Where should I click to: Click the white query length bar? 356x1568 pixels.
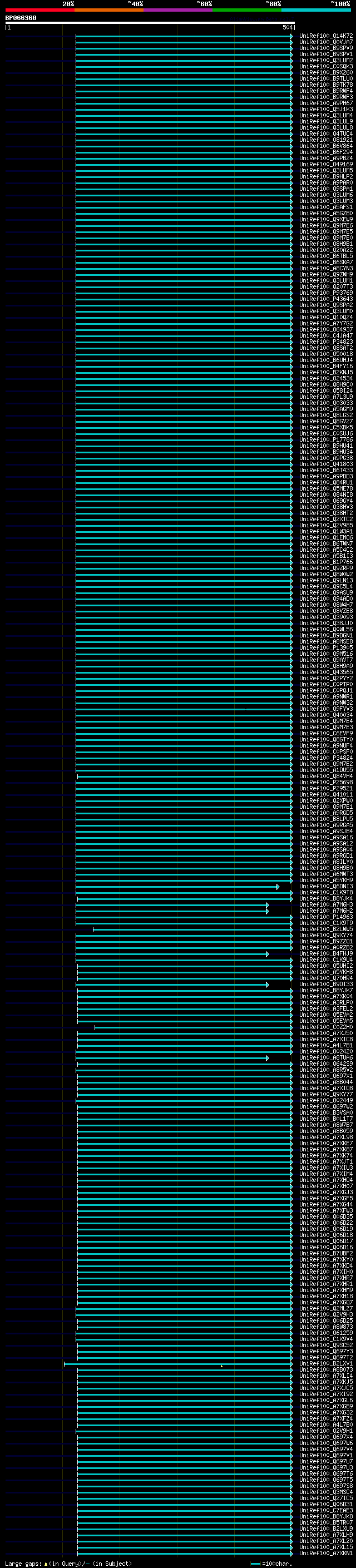[150, 22]
